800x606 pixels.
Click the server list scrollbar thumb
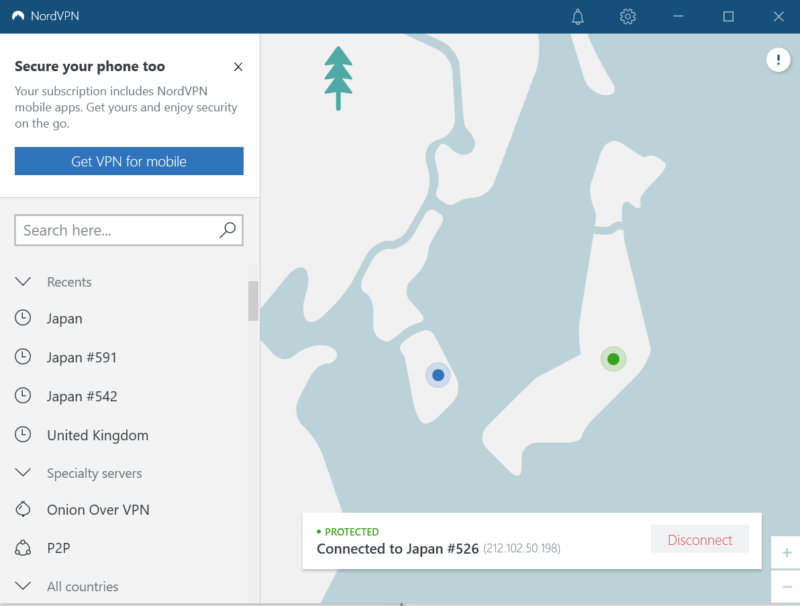[x=253, y=301]
